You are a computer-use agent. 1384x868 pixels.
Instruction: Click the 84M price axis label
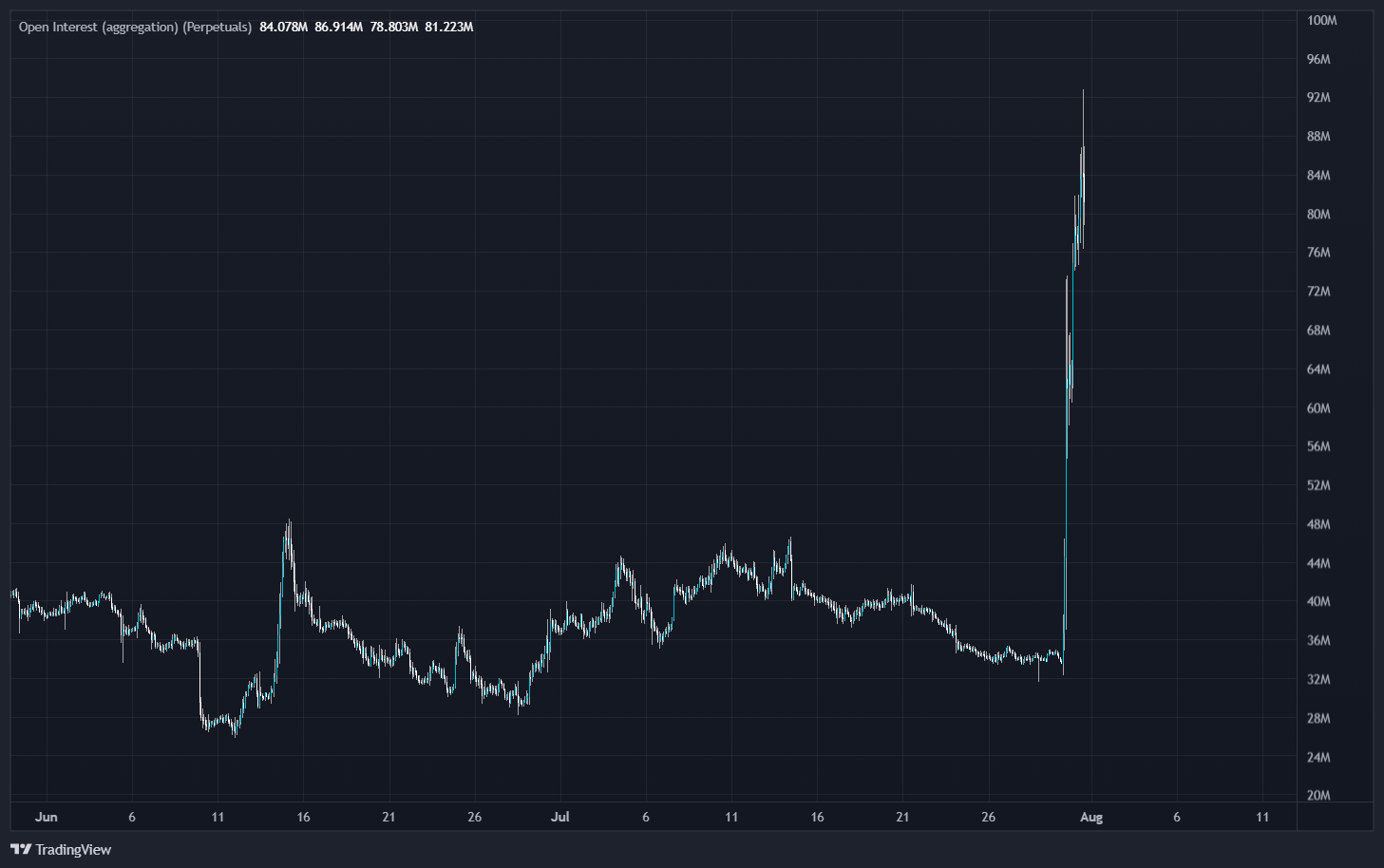(1318, 176)
